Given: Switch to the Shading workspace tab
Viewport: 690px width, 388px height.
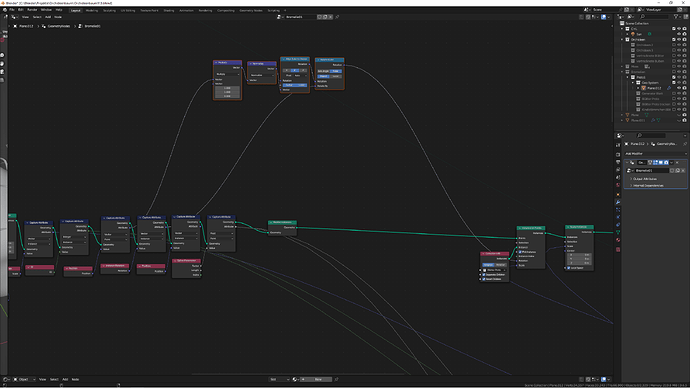Looking at the screenshot, I should (x=169, y=10).
